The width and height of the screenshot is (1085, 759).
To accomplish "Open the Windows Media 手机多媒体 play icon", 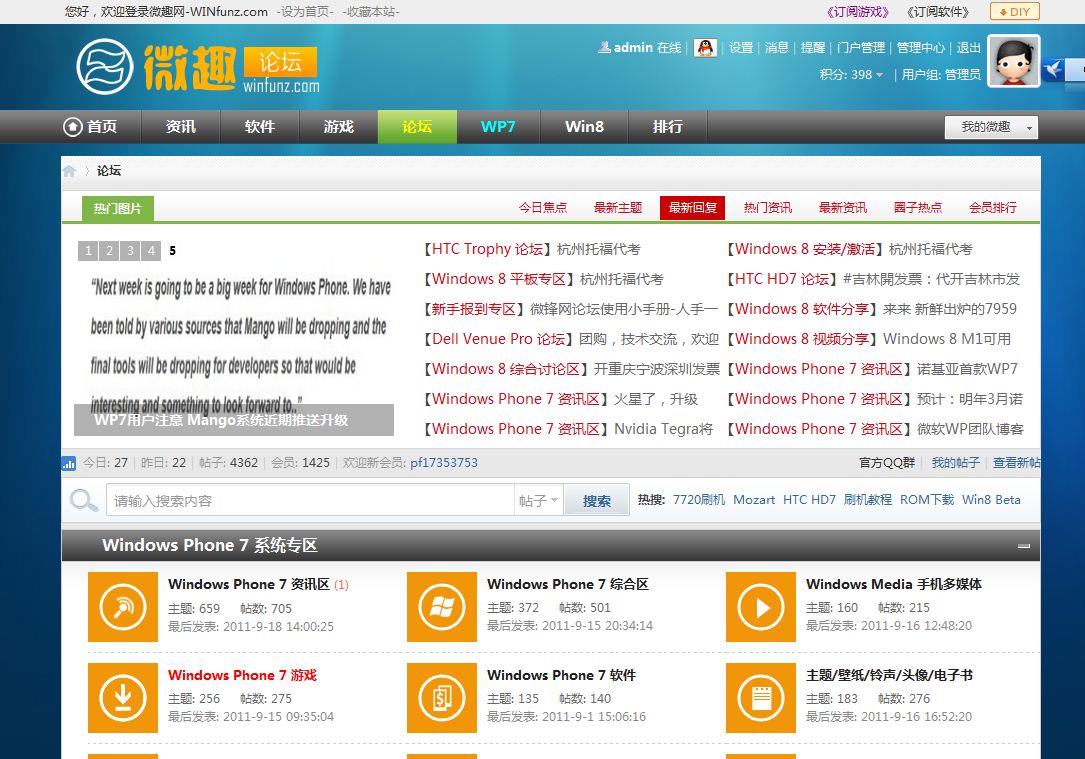I will [760, 607].
